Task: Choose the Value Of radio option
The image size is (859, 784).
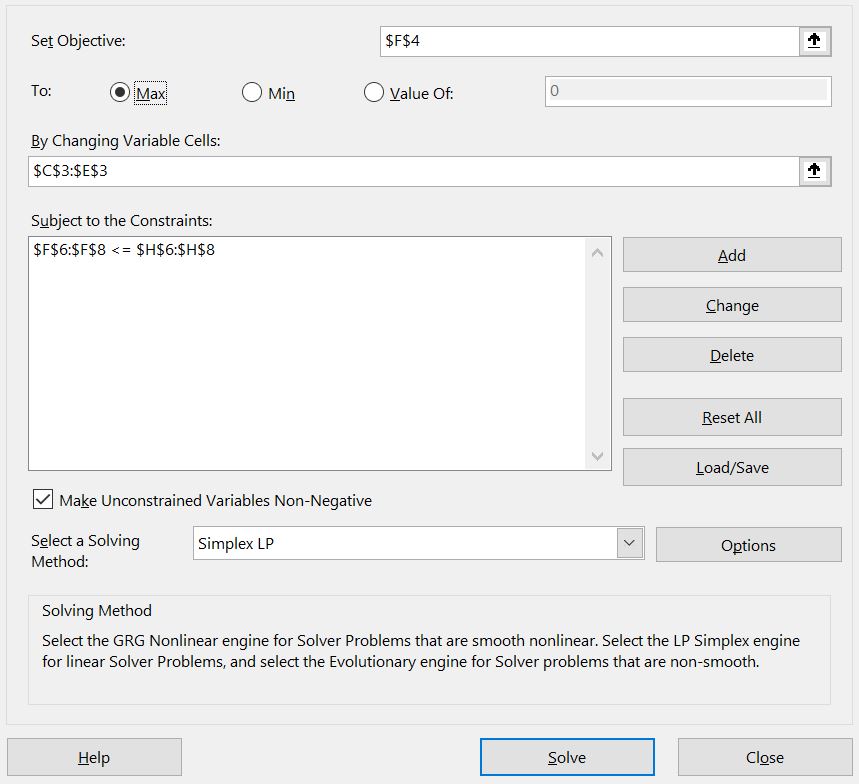Action: click(x=374, y=93)
